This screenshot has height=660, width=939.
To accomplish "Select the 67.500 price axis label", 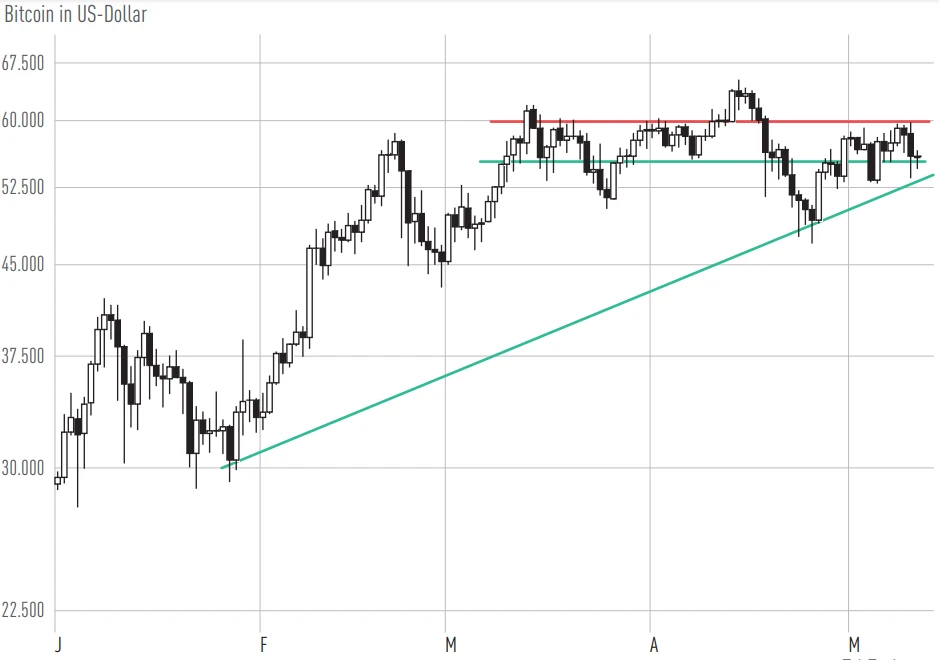I will [x=24, y=63].
